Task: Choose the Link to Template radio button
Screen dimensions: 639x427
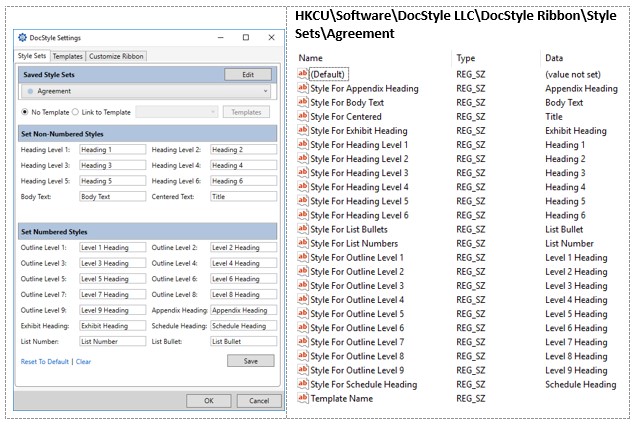Action: point(75,112)
